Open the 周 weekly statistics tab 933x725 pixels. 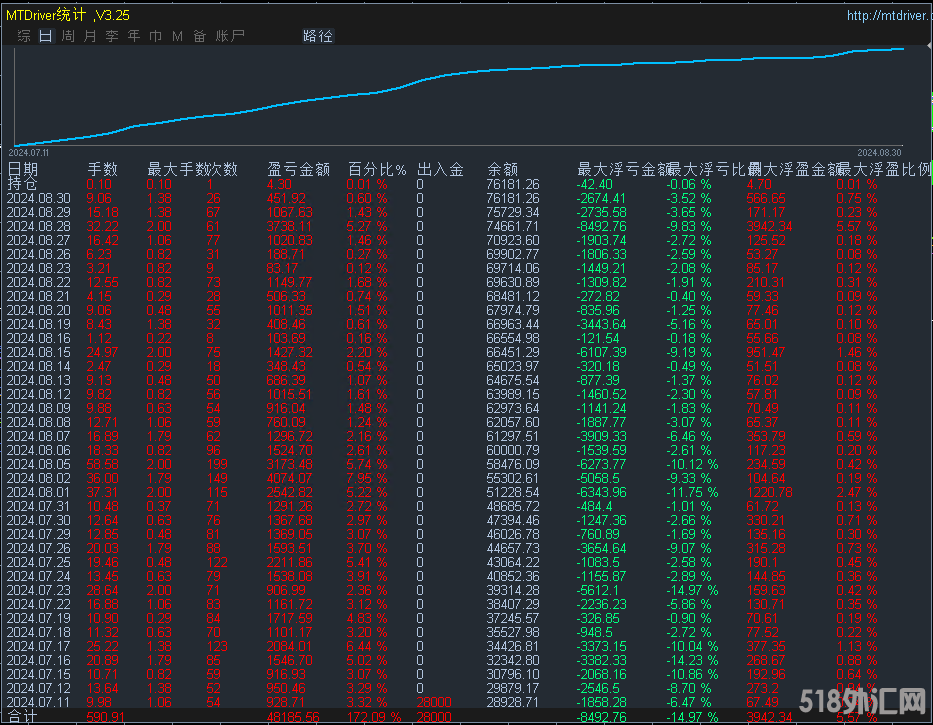[x=68, y=36]
